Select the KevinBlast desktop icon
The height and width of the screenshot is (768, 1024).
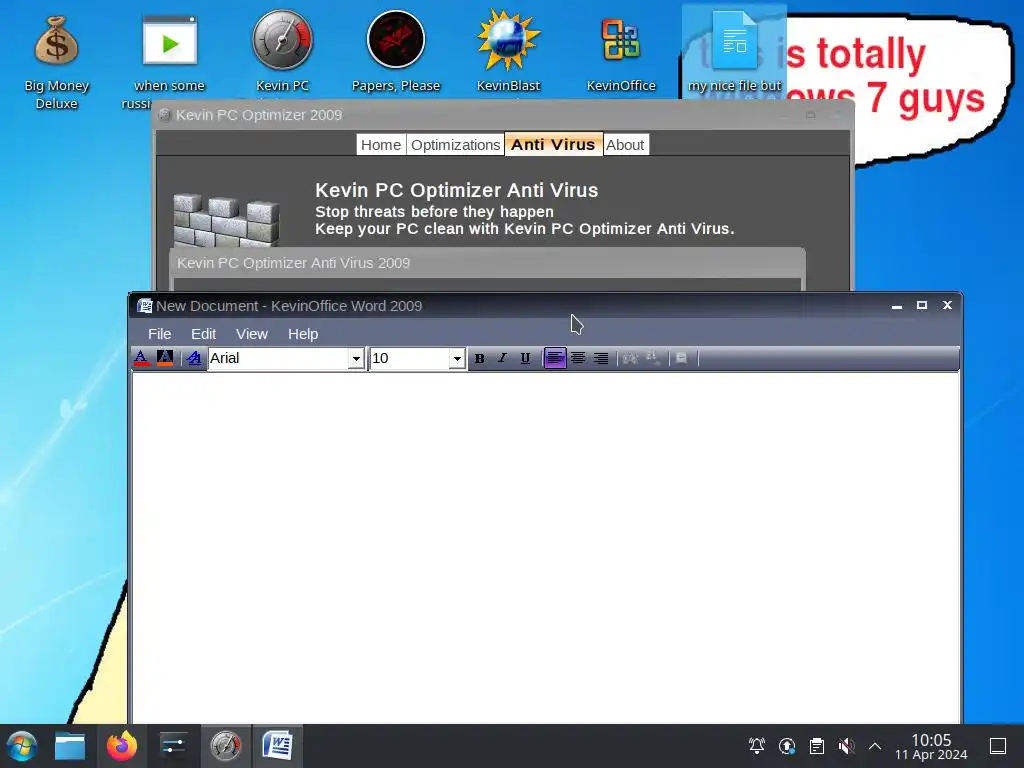508,52
